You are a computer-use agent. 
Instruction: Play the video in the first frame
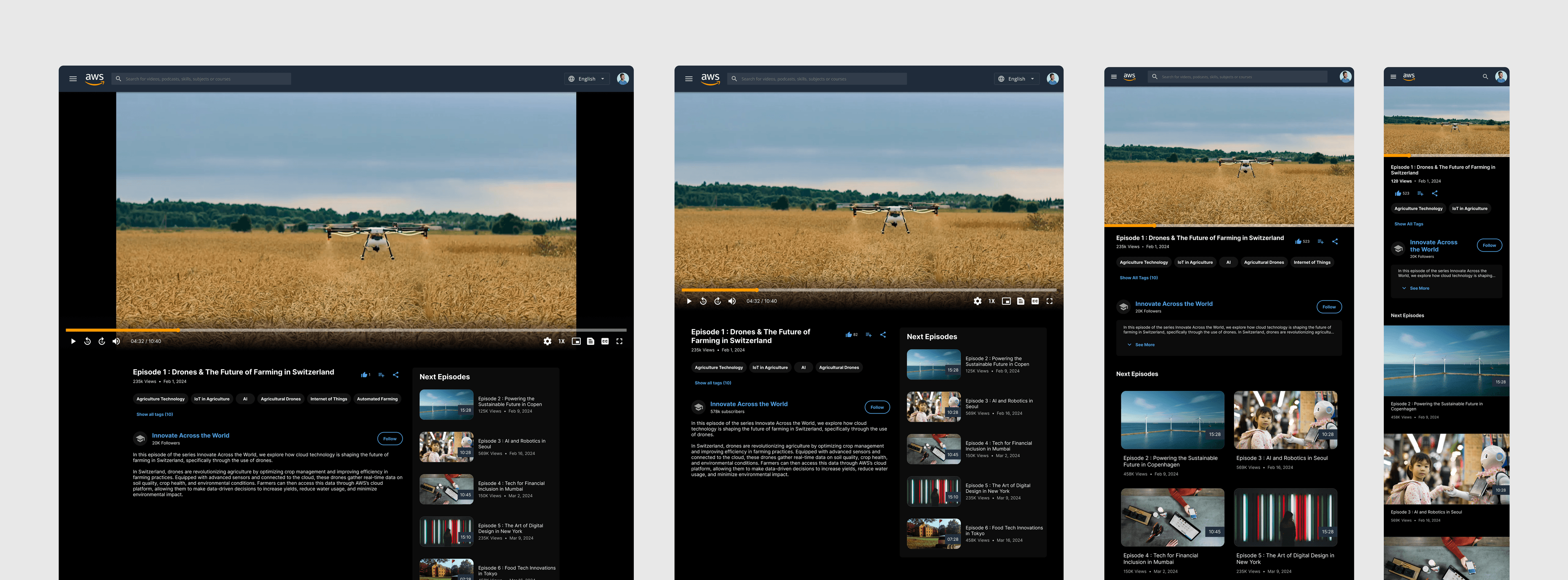tap(73, 341)
